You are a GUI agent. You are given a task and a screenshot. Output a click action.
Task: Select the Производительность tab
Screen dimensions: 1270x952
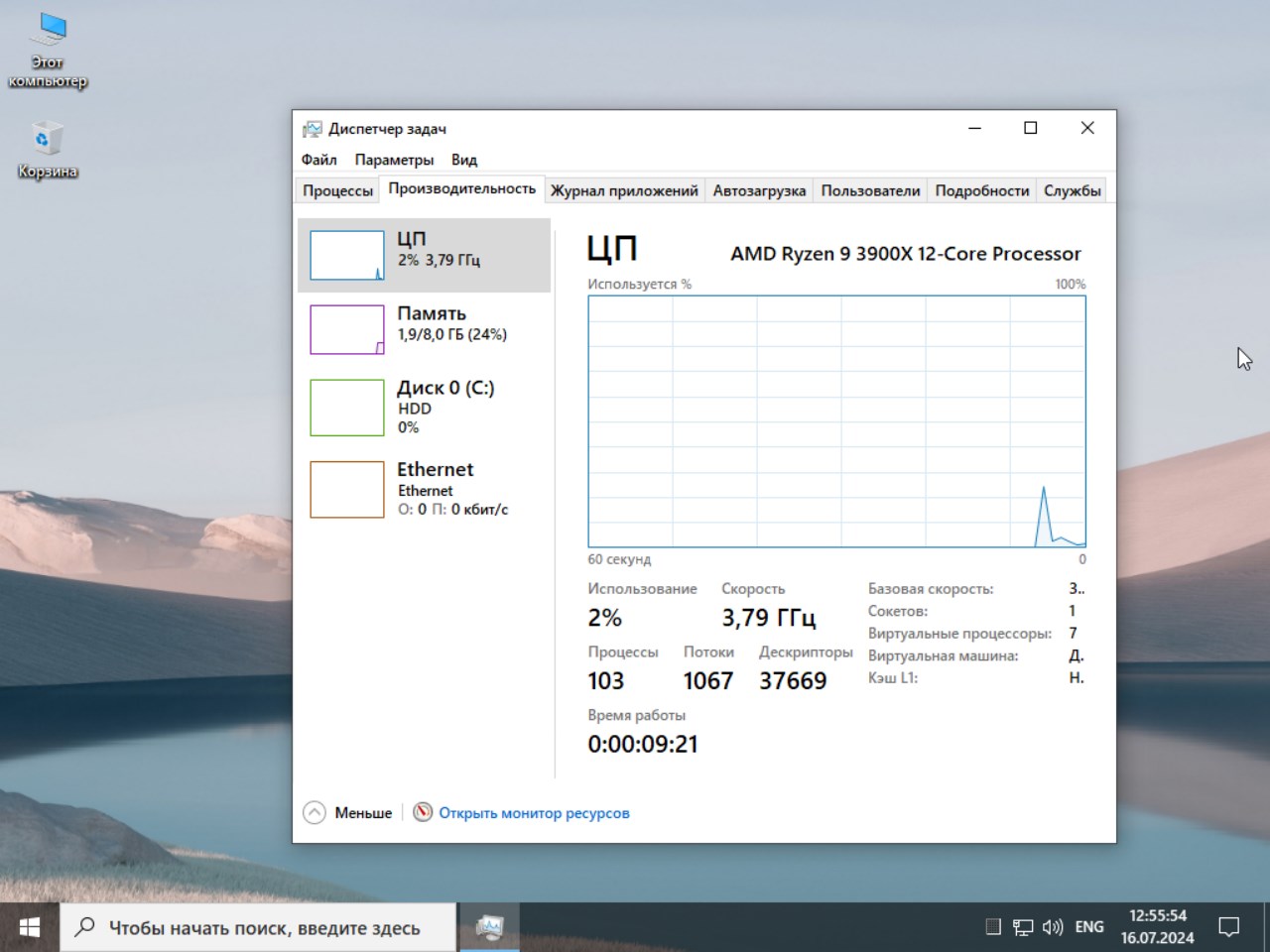[462, 188]
